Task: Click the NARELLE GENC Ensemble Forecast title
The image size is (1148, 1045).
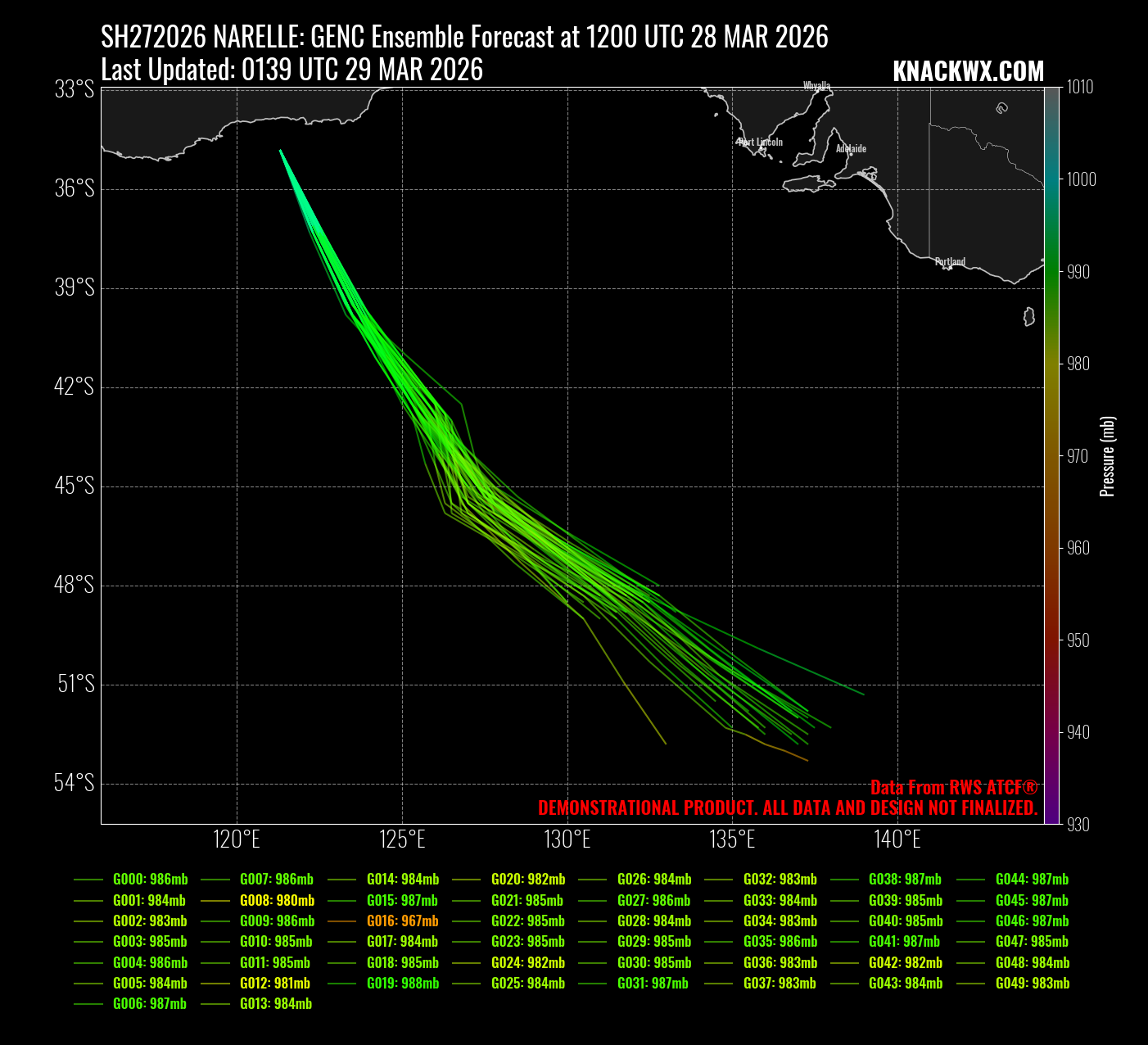Action: [x=464, y=37]
